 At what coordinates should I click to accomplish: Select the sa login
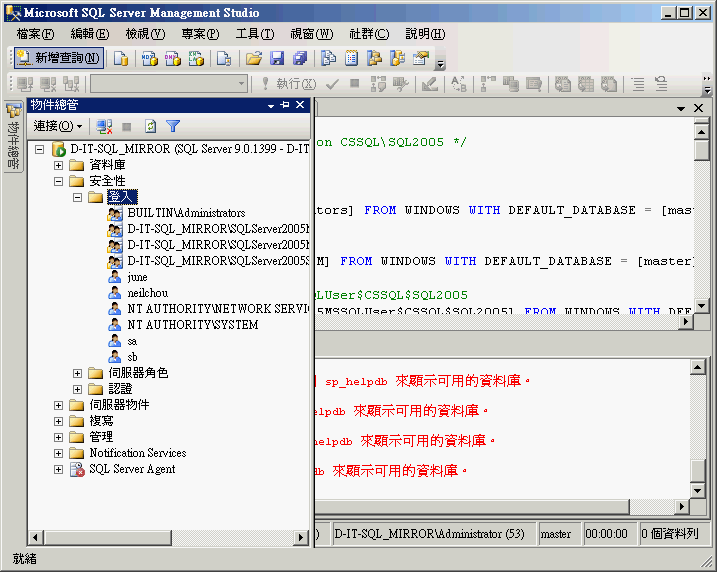click(132, 341)
